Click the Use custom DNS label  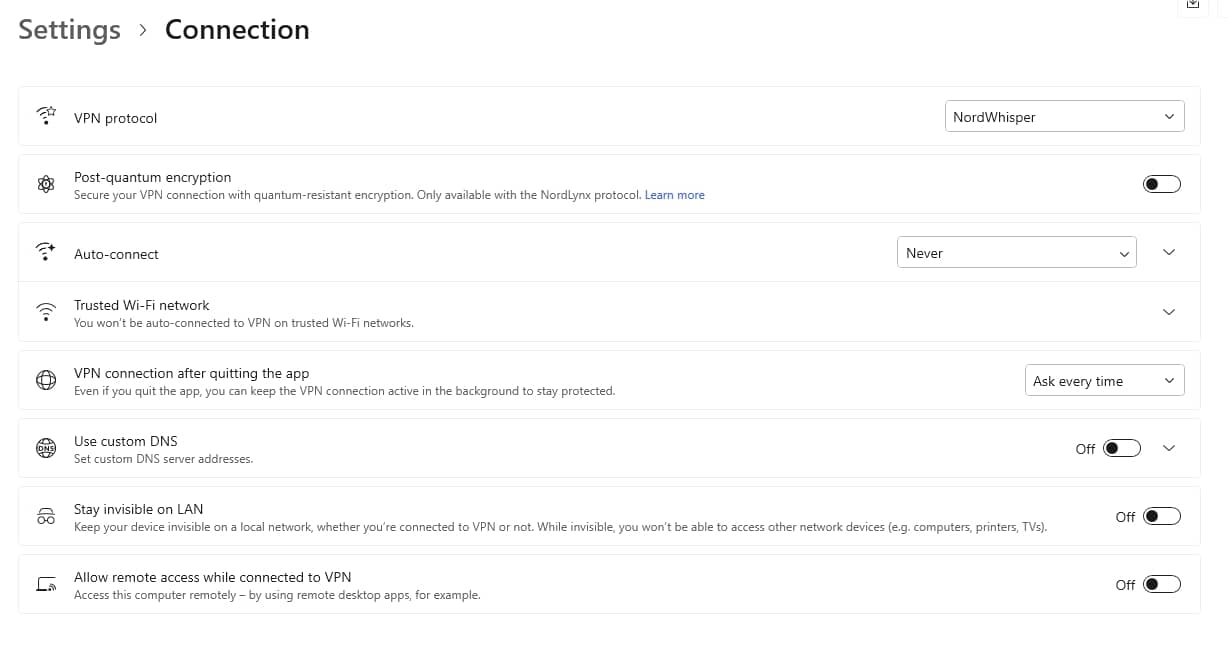coord(126,441)
